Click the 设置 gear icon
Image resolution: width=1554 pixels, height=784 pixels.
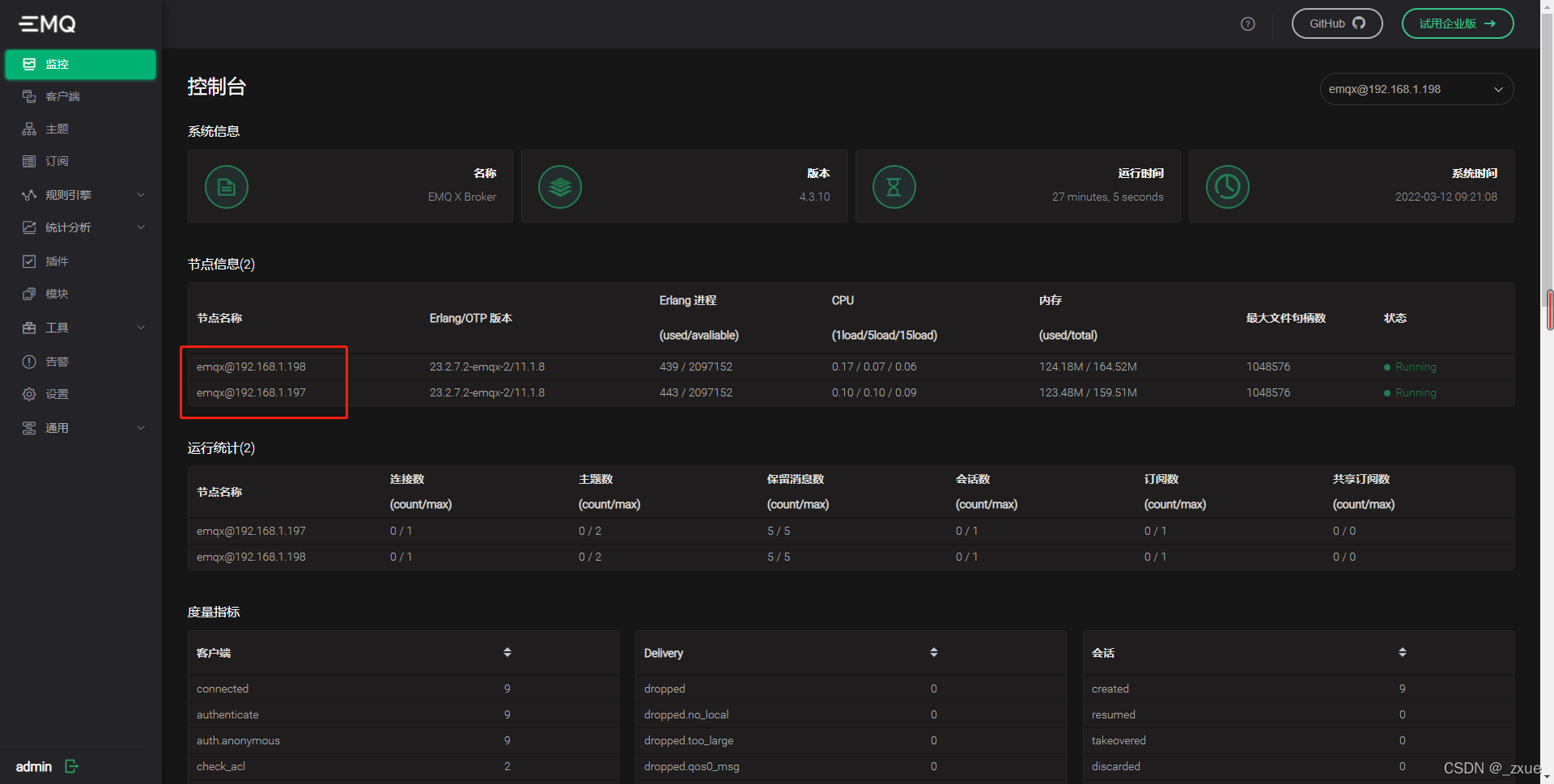(29, 394)
